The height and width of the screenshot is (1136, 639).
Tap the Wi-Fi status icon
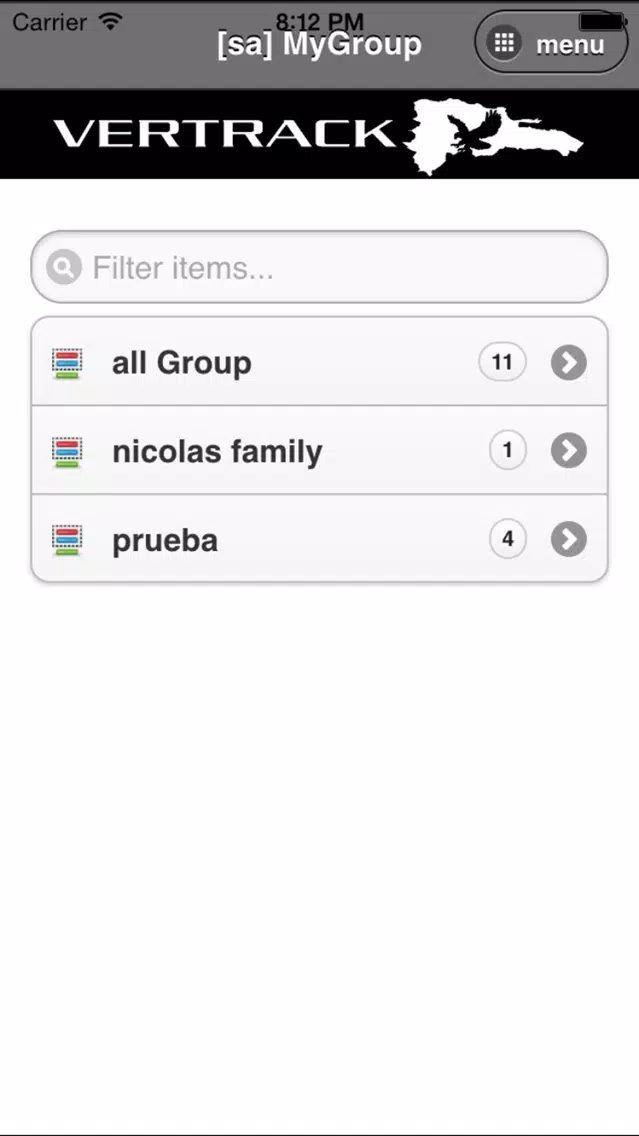111,22
